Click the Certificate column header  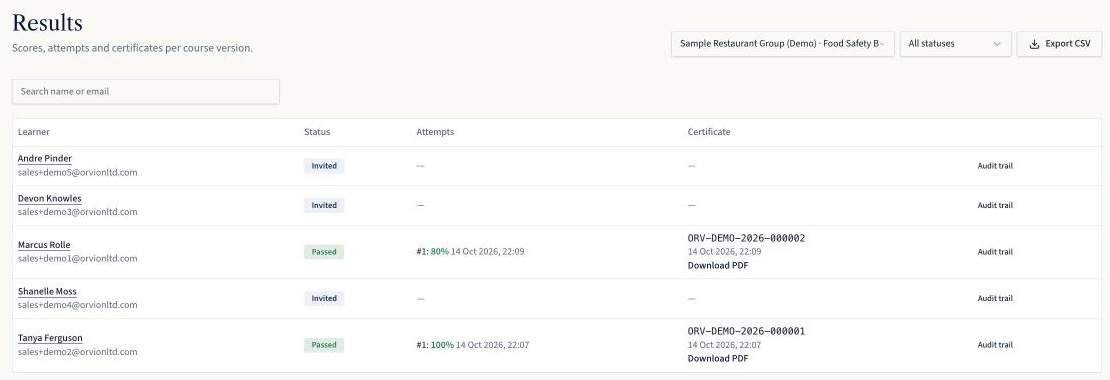tap(709, 132)
